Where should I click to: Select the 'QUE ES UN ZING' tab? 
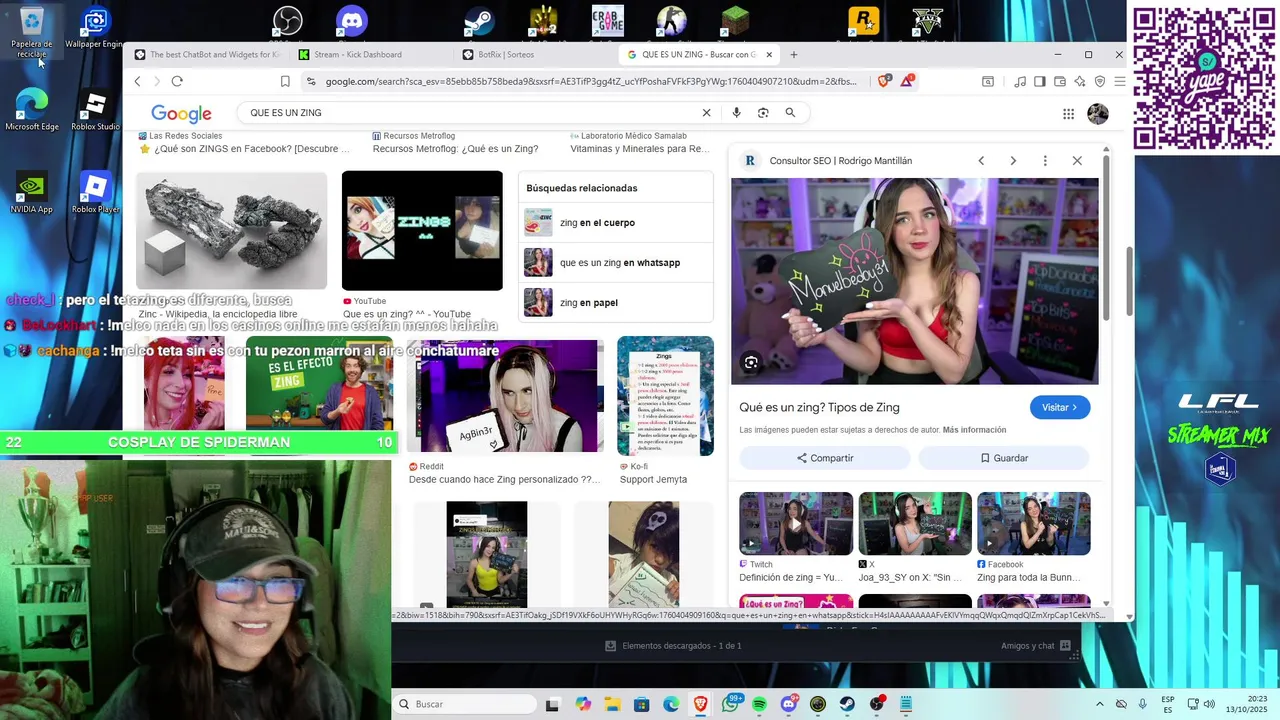tap(700, 55)
